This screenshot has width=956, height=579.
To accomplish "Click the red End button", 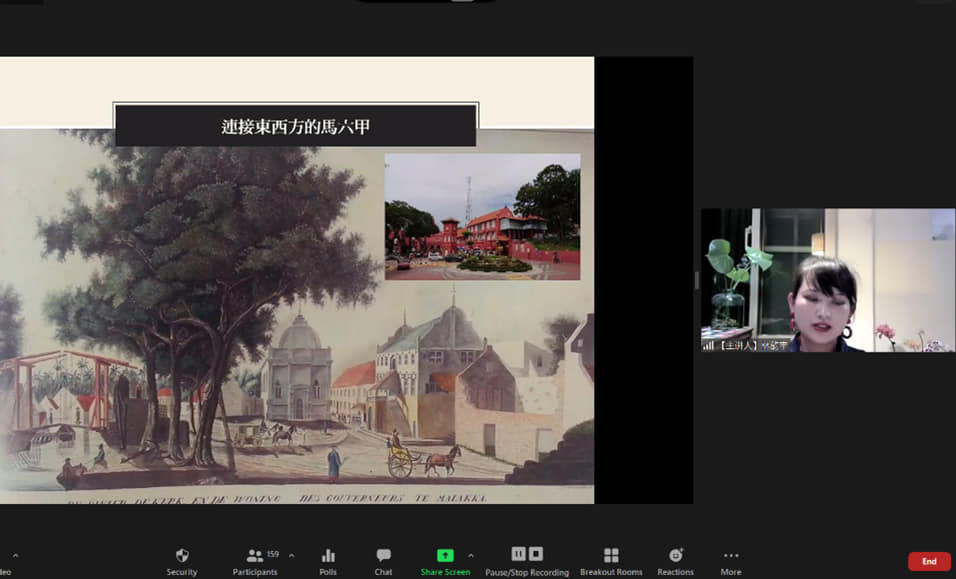I will 929,561.
